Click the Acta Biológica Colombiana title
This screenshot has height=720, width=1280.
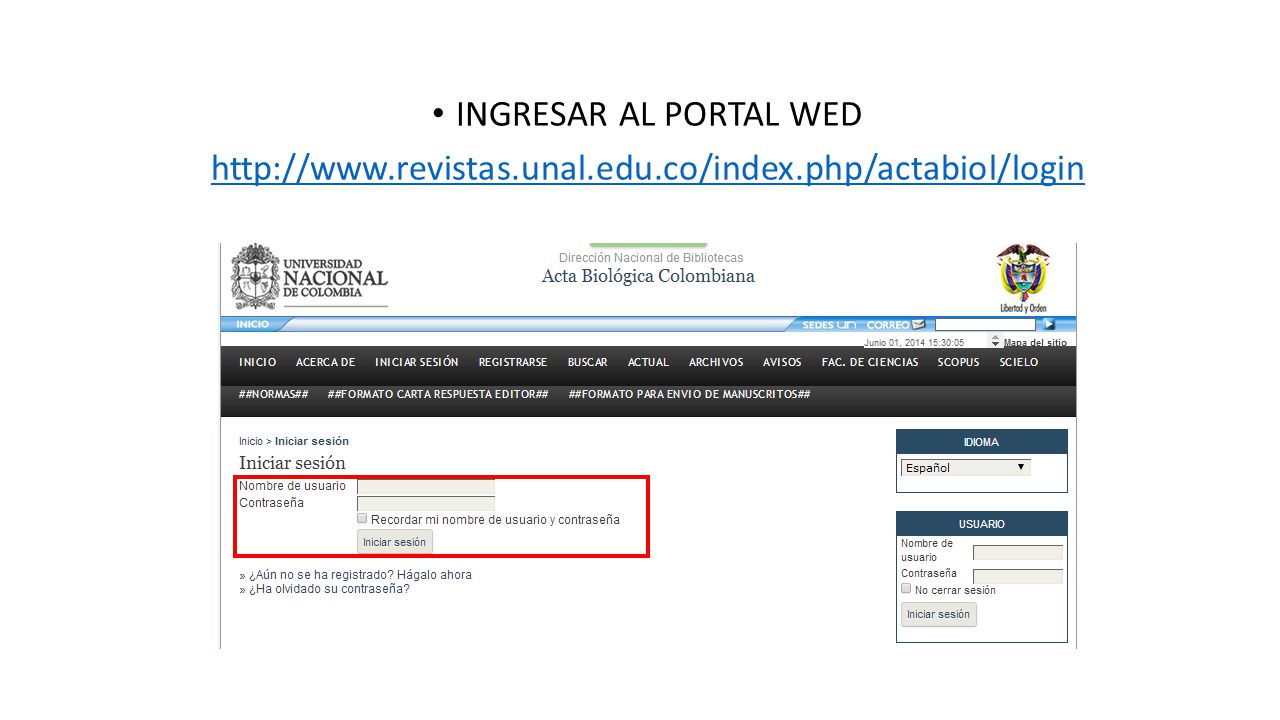tap(648, 276)
